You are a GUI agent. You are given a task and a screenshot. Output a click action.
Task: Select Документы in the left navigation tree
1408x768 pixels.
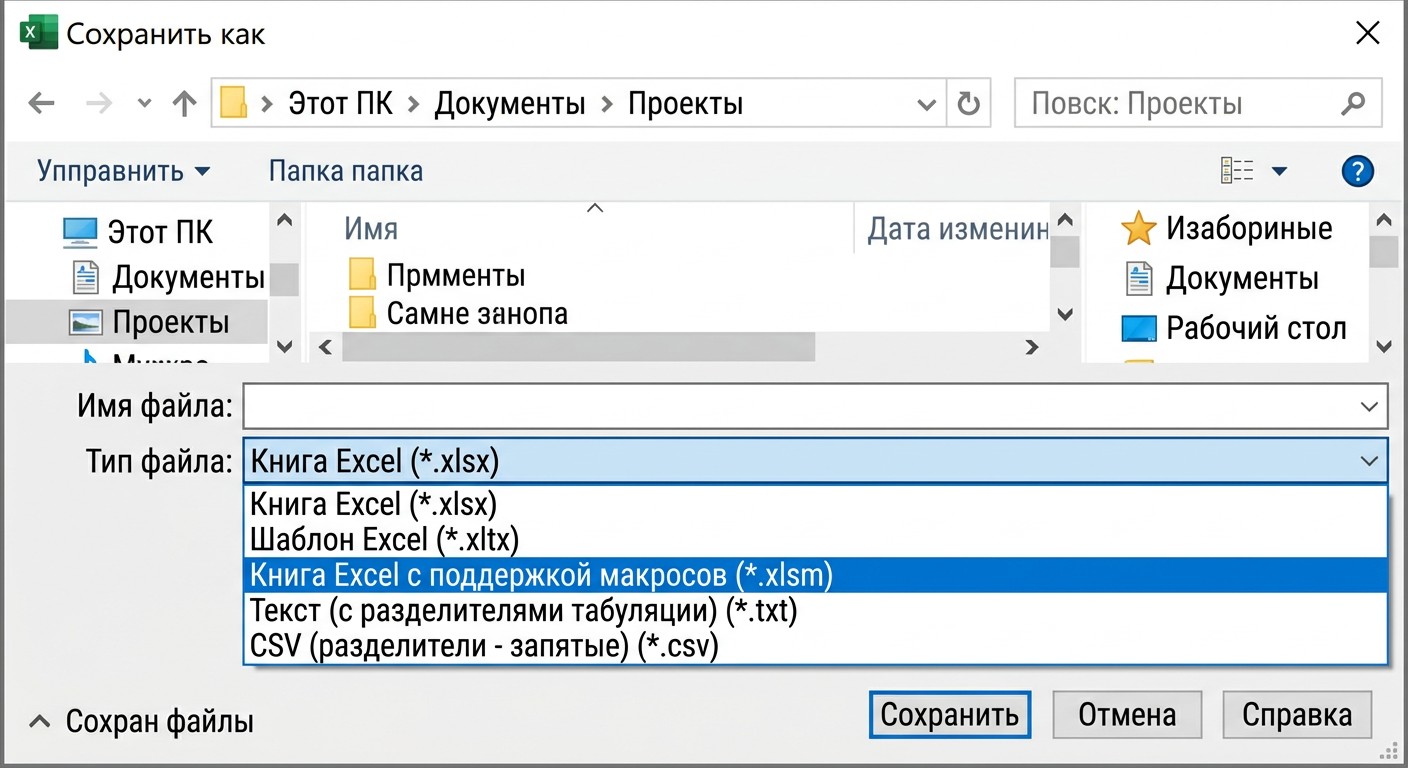[168, 277]
